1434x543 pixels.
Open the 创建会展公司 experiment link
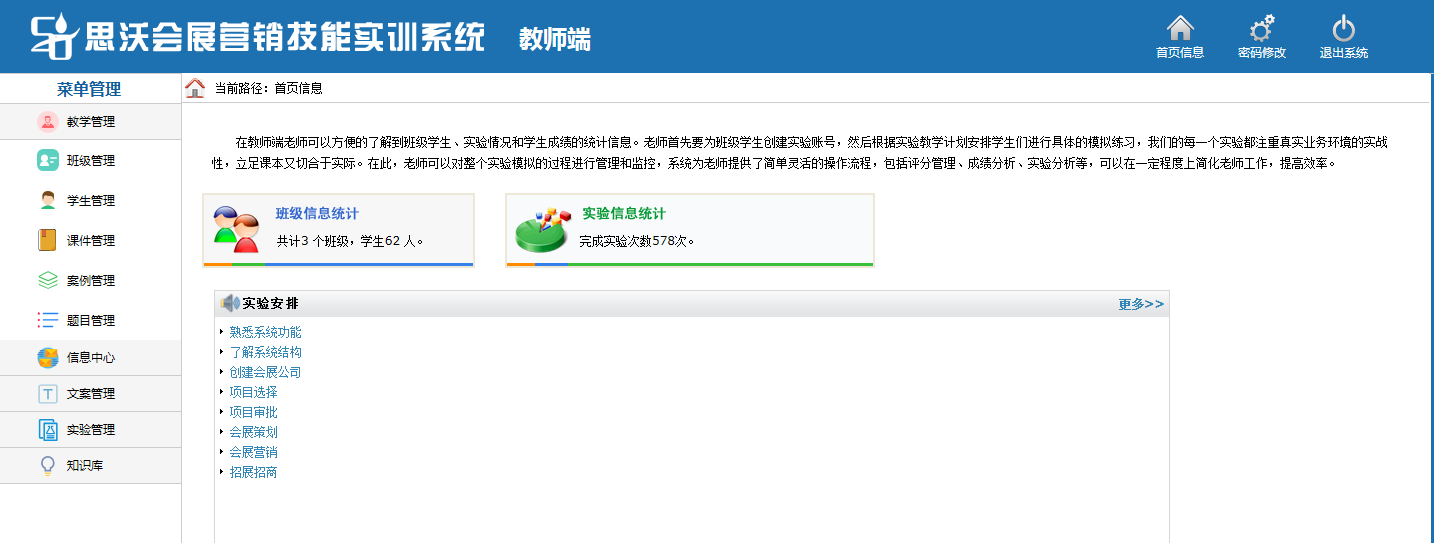click(x=265, y=372)
